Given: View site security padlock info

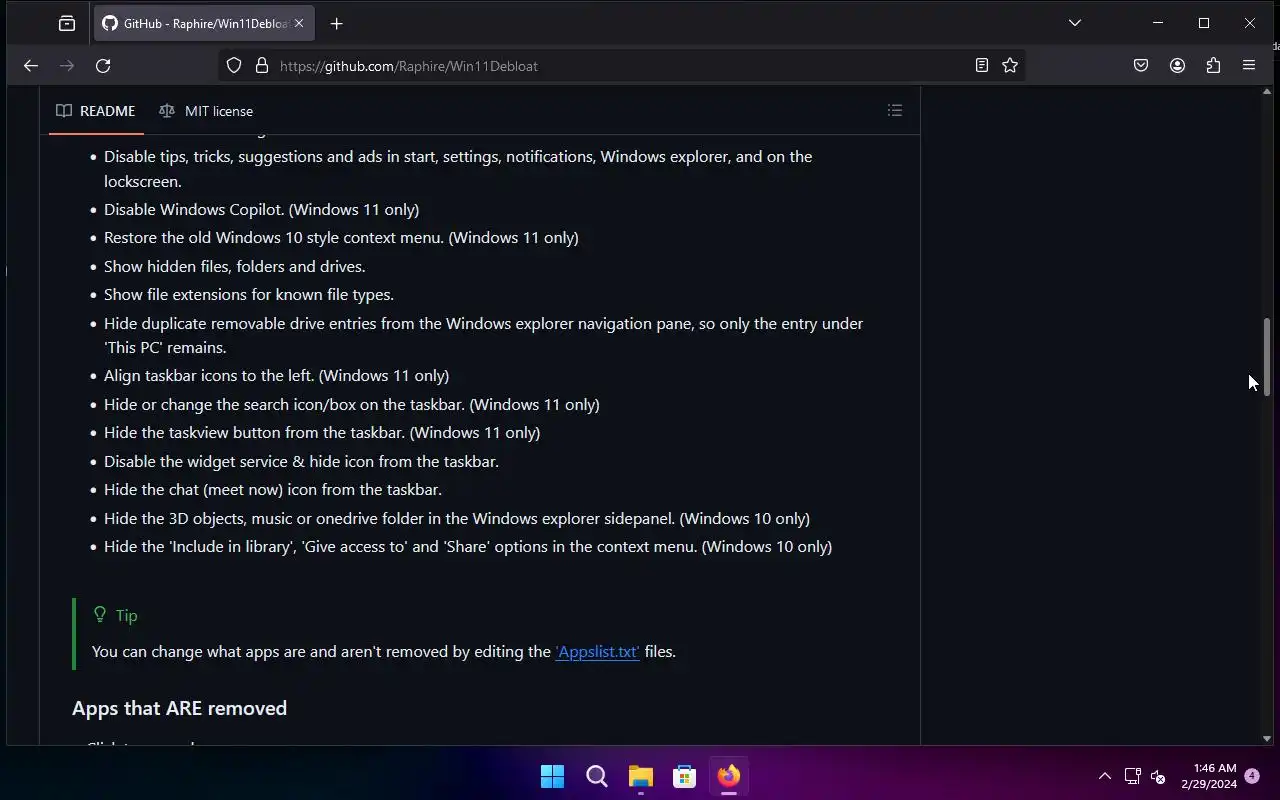Looking at the screenshot, I should pos(262,66).
